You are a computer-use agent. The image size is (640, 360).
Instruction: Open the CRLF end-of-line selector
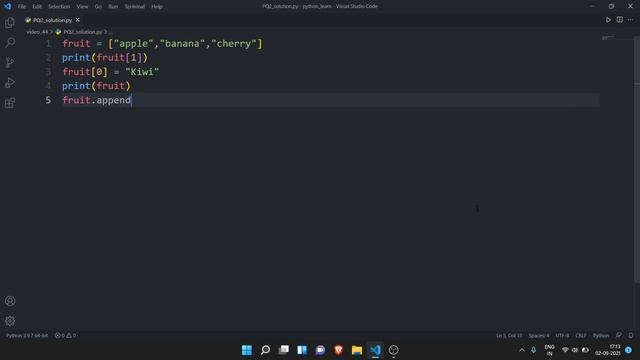580,336
